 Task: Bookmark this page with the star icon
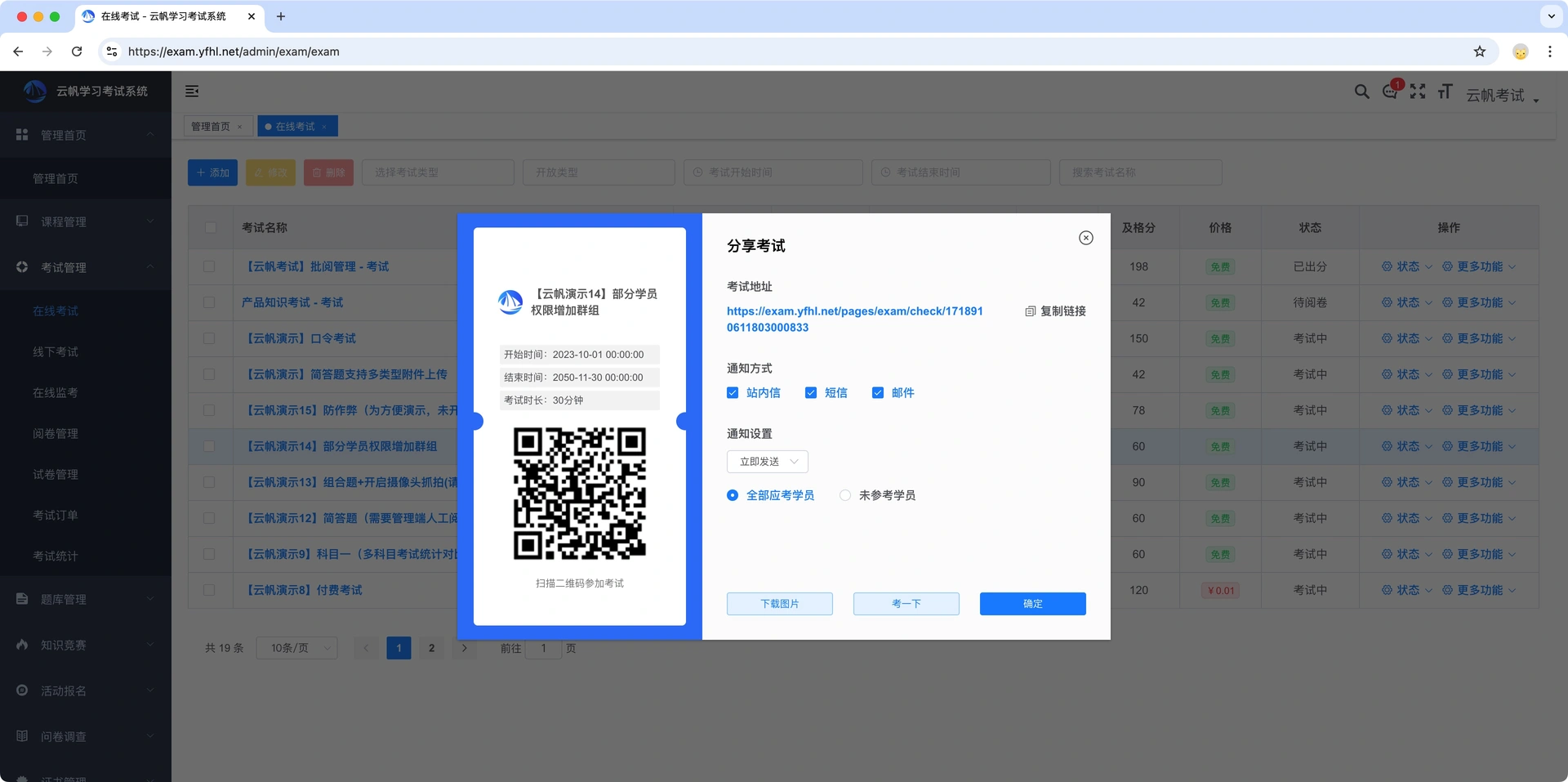tap(1480, 51)
